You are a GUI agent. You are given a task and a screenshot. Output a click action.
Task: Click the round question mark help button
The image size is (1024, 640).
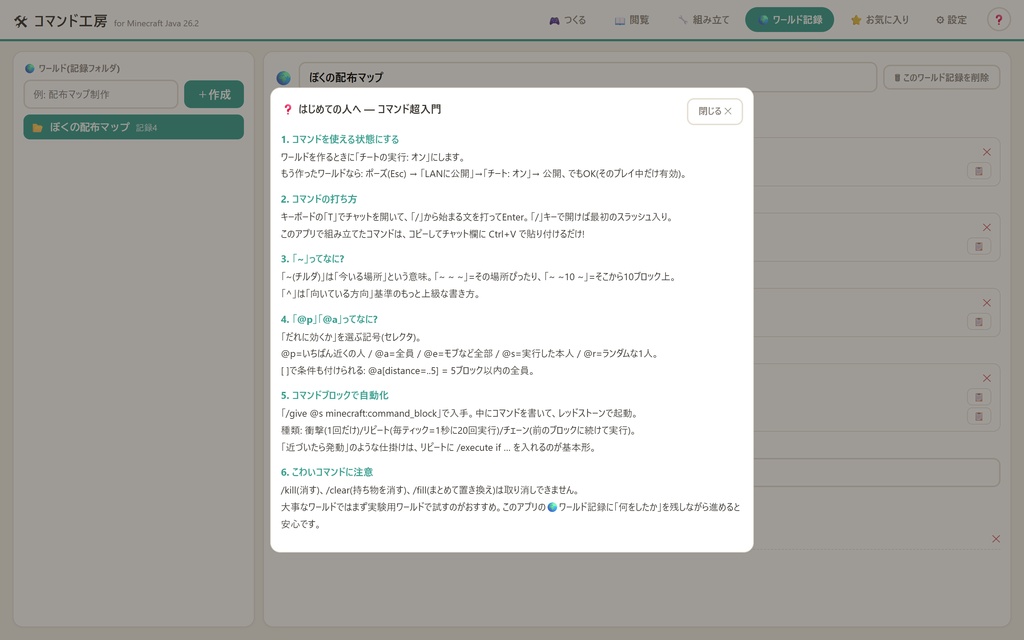pos(999,20)
